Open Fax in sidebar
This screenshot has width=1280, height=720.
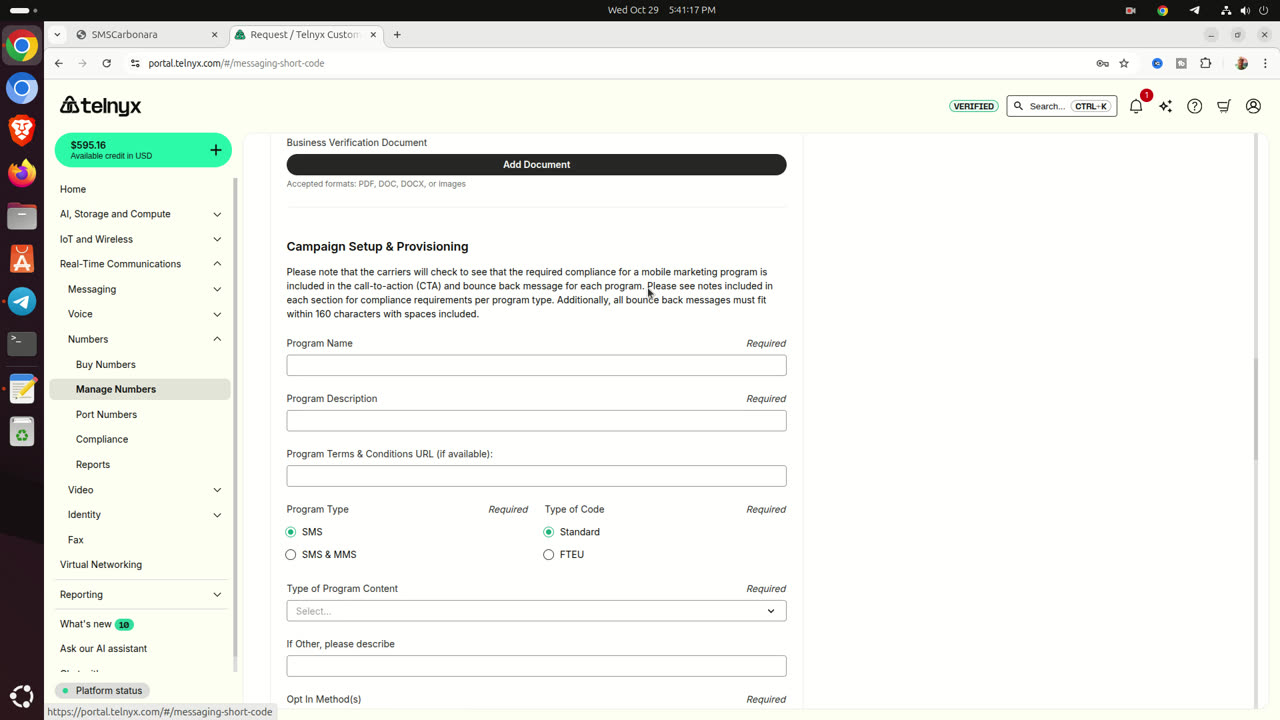click(x=76, y=540)
